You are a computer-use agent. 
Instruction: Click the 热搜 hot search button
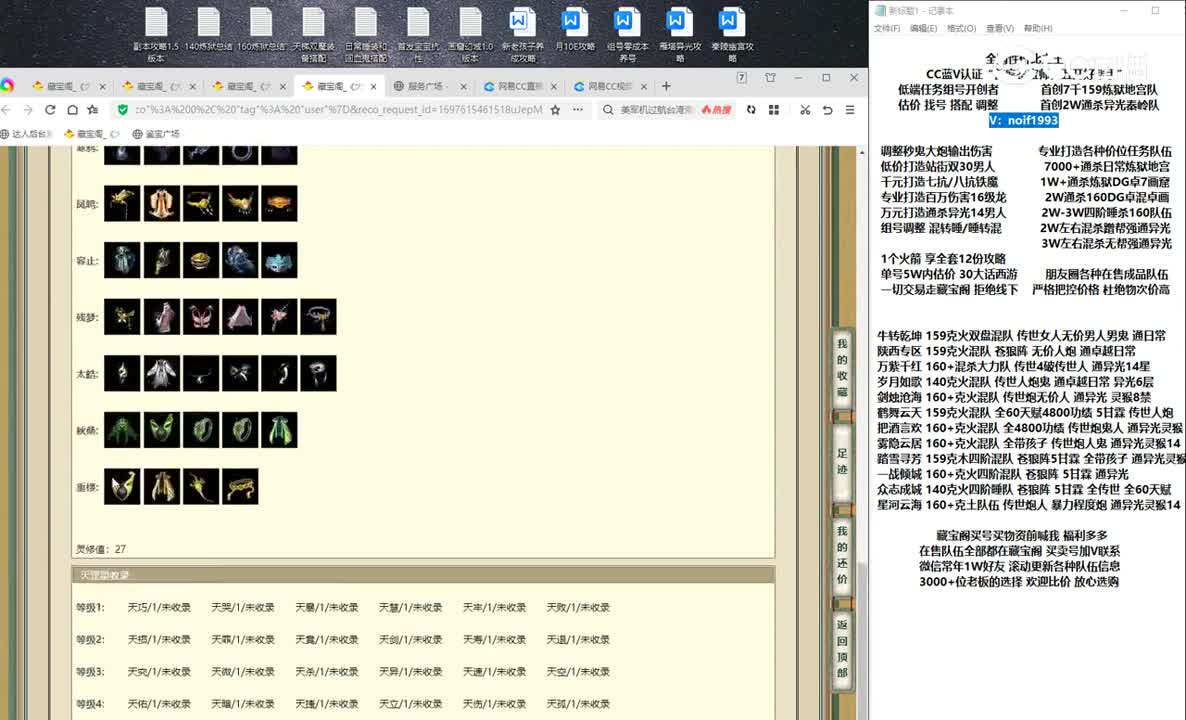(716, 110)
